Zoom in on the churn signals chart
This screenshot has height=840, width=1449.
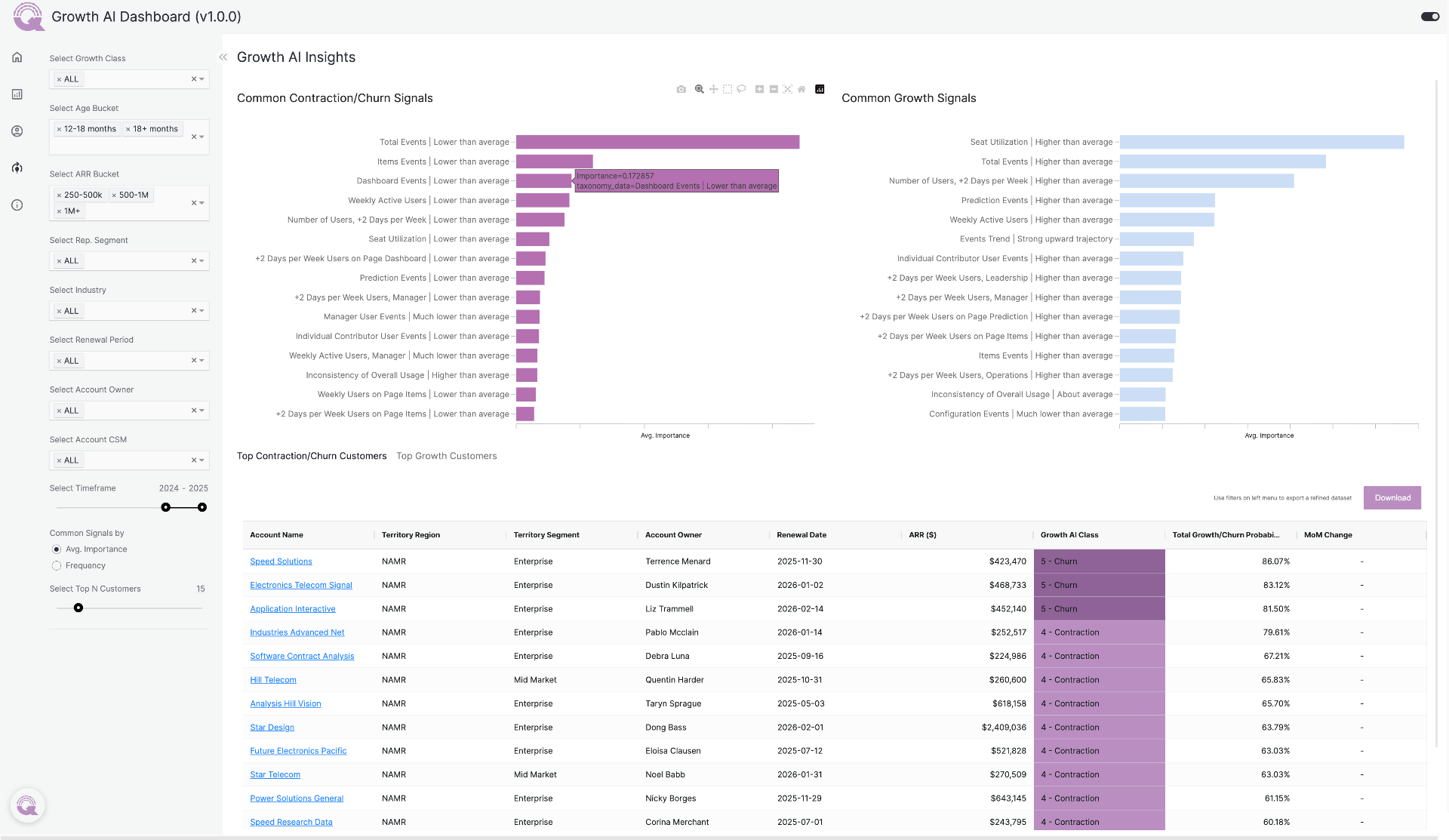tap(760, 89)
